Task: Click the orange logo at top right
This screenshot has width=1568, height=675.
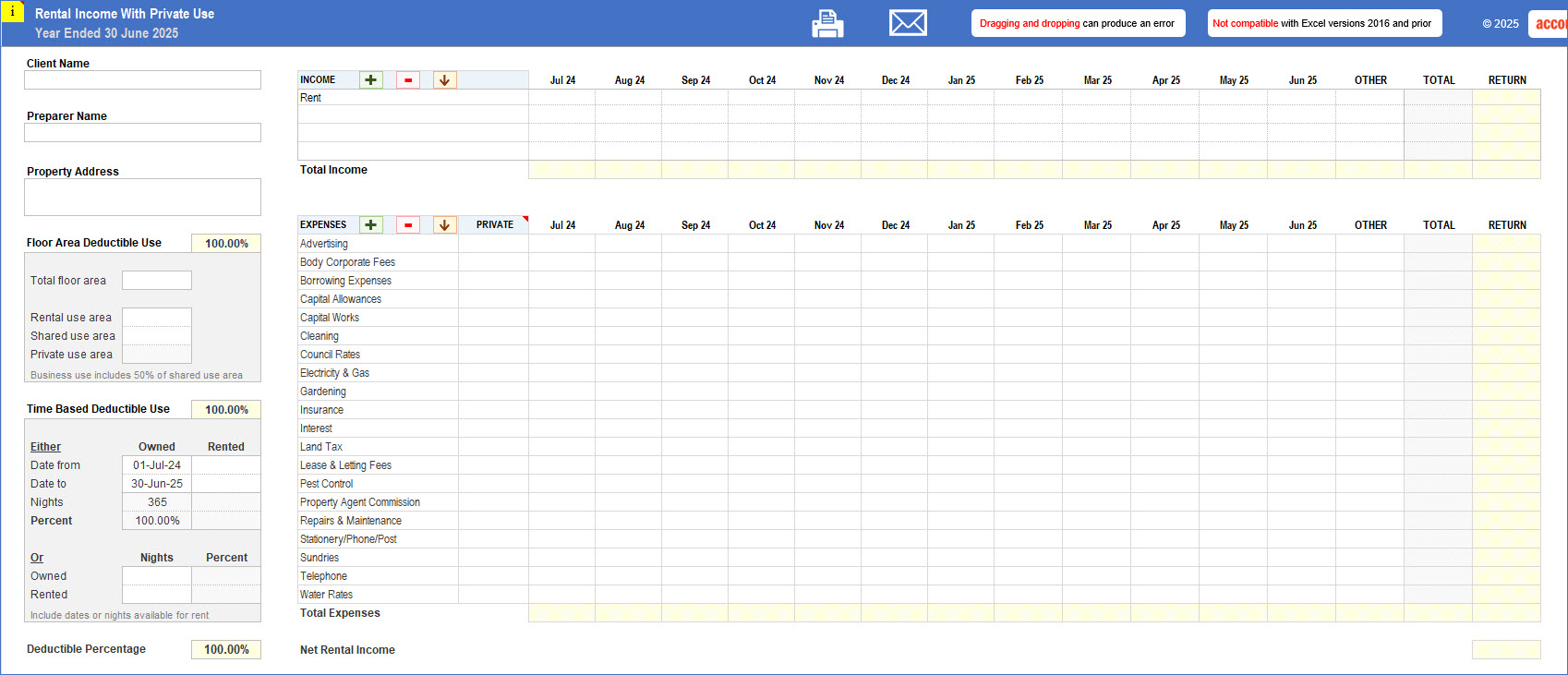Action: 1549,24
